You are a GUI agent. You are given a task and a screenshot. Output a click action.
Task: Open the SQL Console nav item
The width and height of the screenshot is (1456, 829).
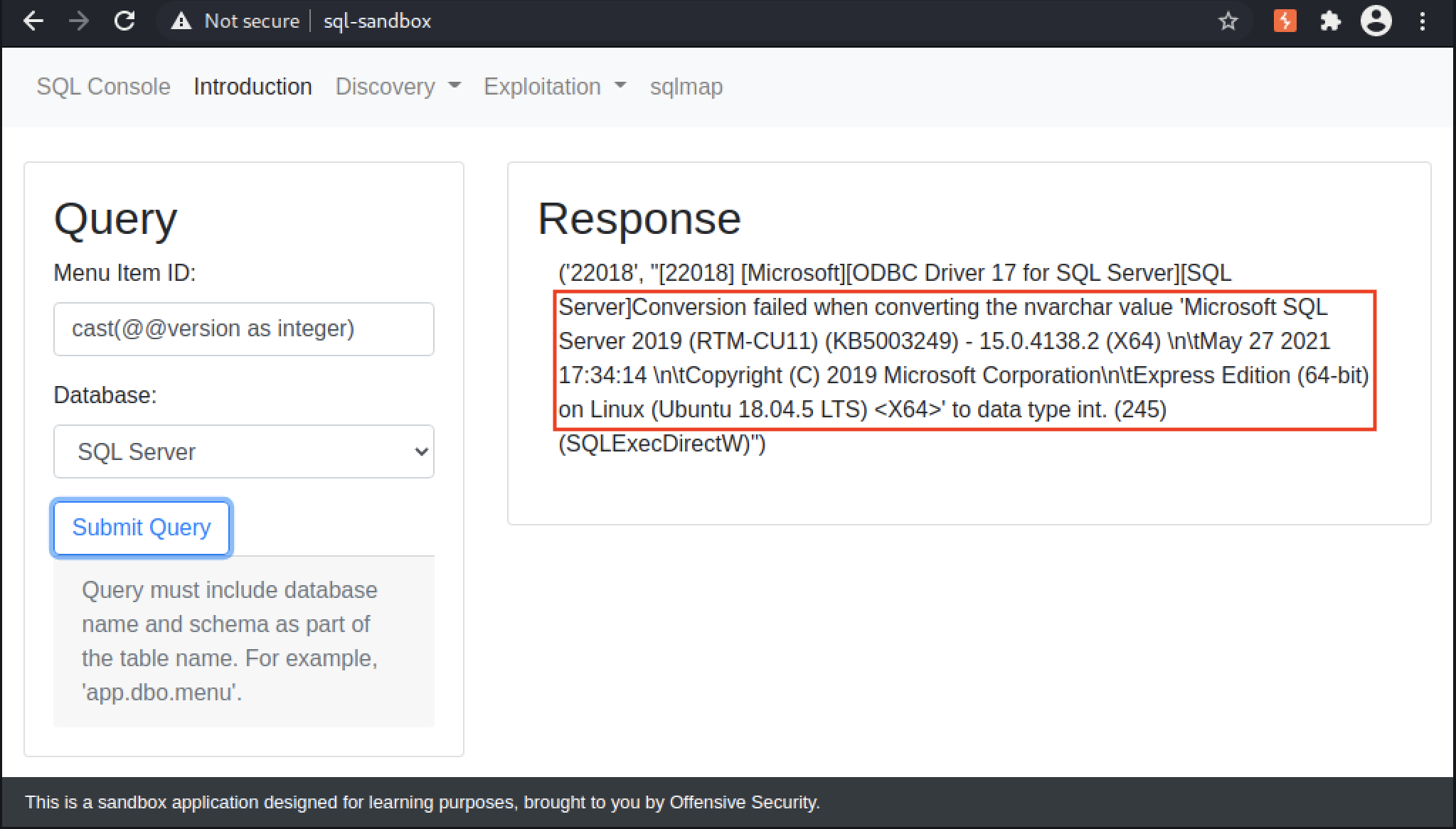pyautogui.click(x=104, y=87)
